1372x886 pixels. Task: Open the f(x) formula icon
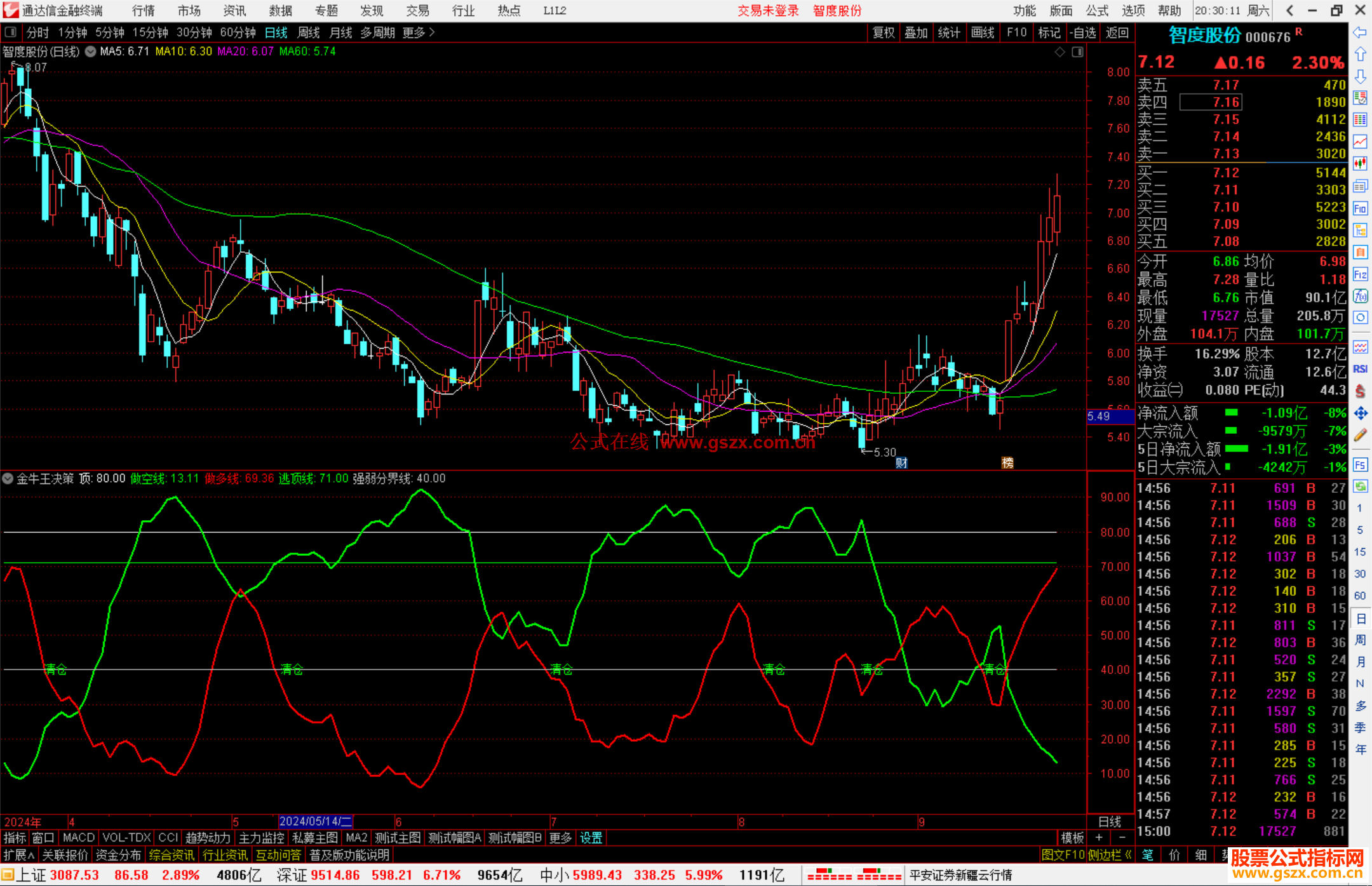pyautogui.click(x=1360, y=296)
